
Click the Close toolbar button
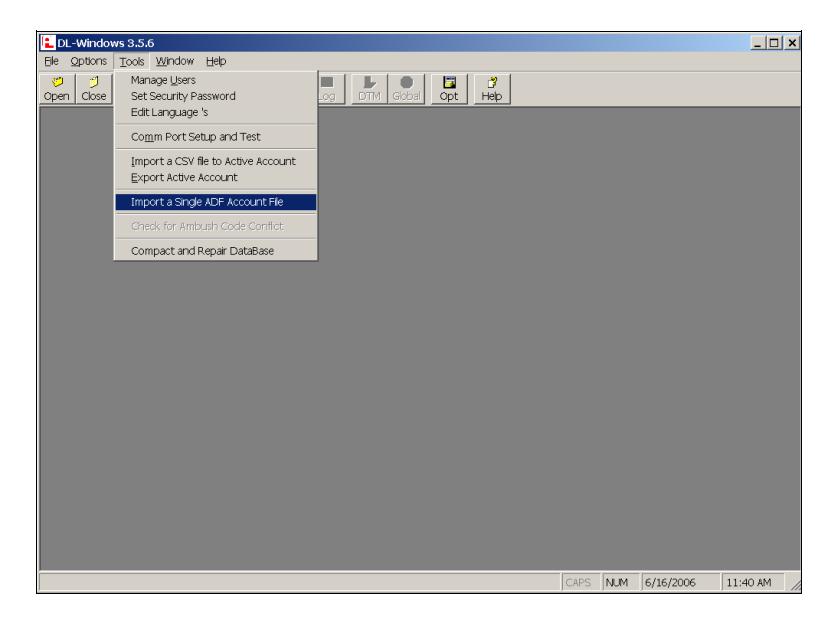(94, 89)
